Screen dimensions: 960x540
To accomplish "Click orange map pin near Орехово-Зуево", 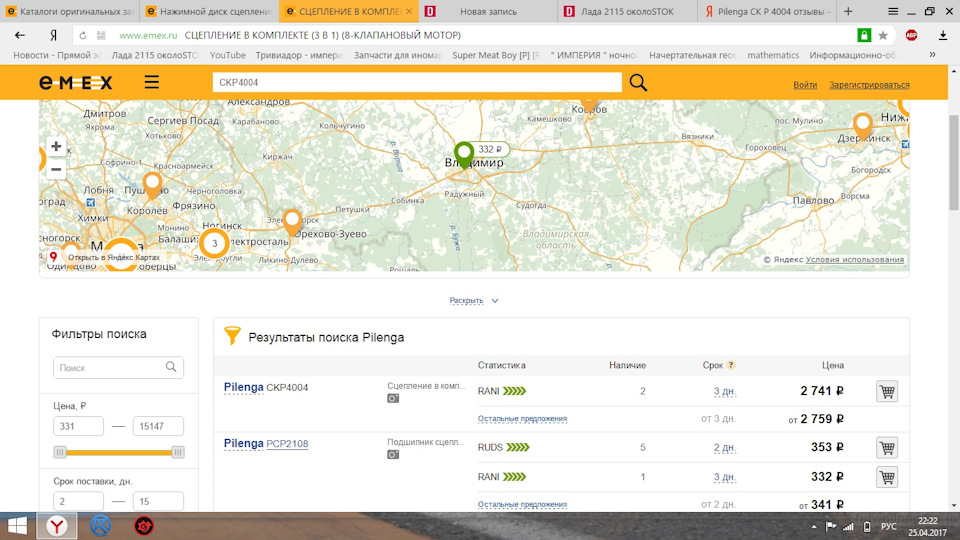I will [293, 222].
